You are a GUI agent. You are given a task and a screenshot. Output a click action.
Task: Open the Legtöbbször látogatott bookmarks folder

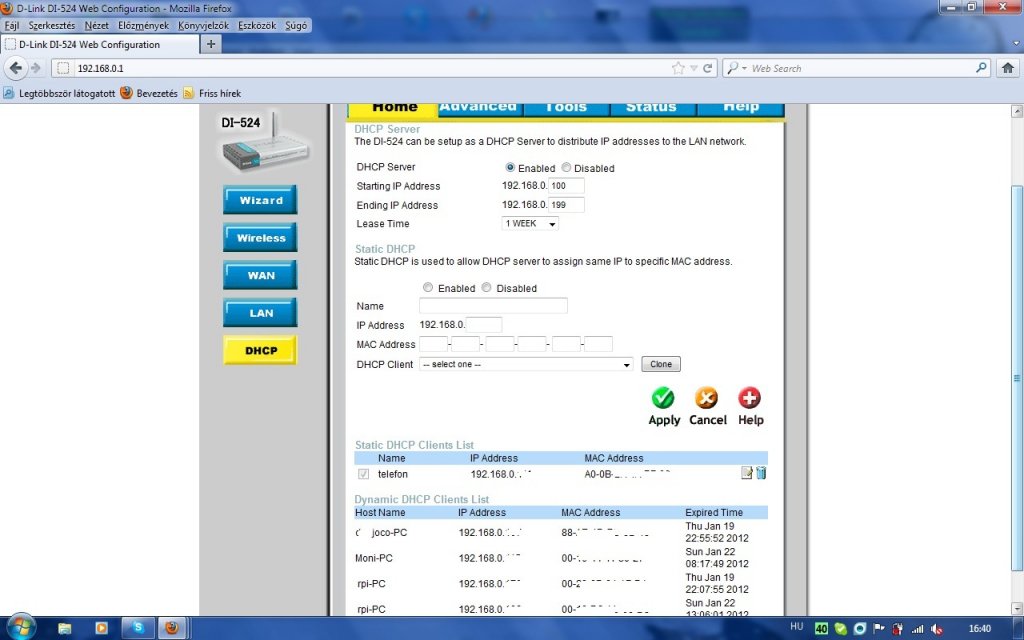(59, 93)
